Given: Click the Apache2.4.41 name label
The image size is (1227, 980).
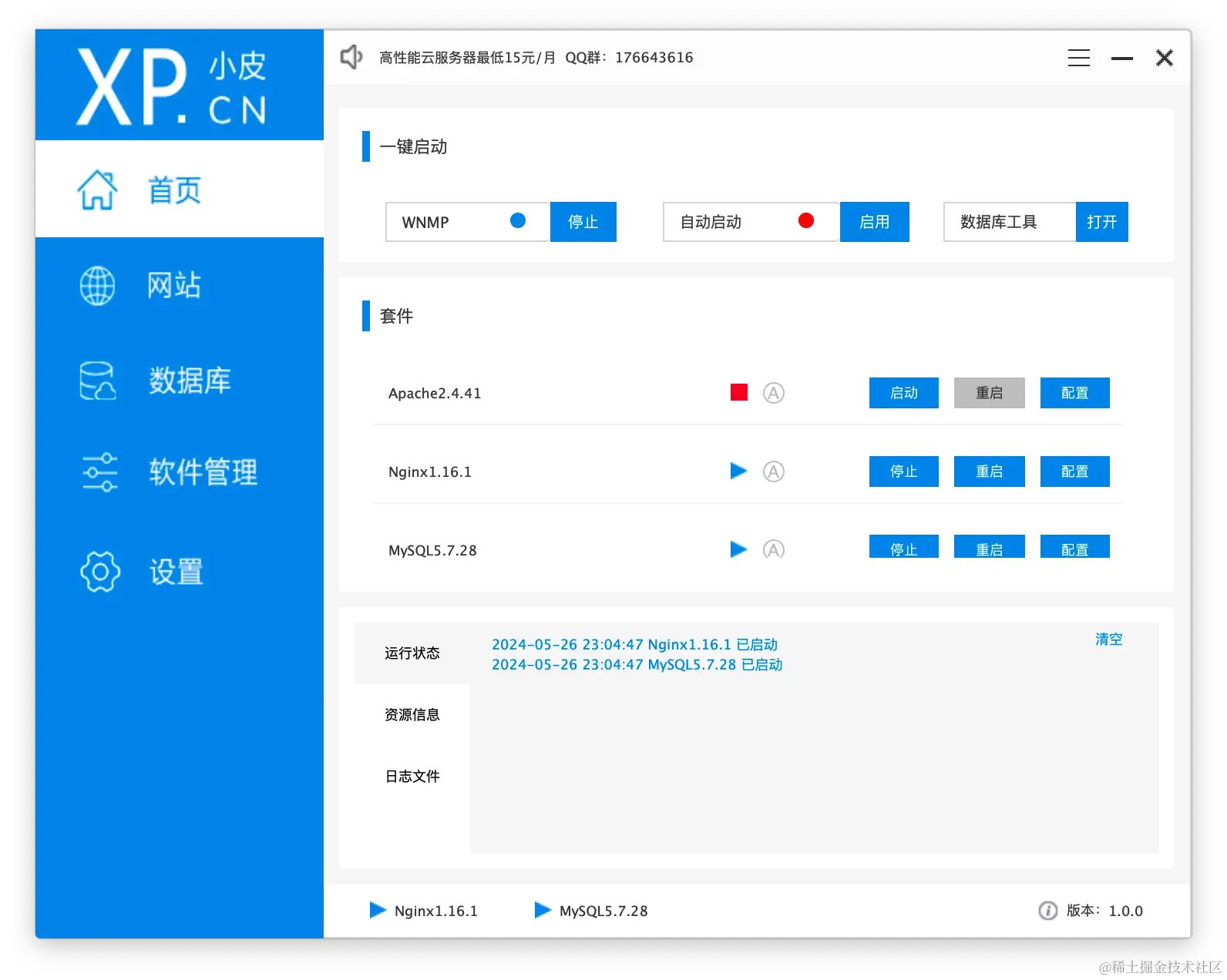Looking at the screenshot, I should (435, 394).
